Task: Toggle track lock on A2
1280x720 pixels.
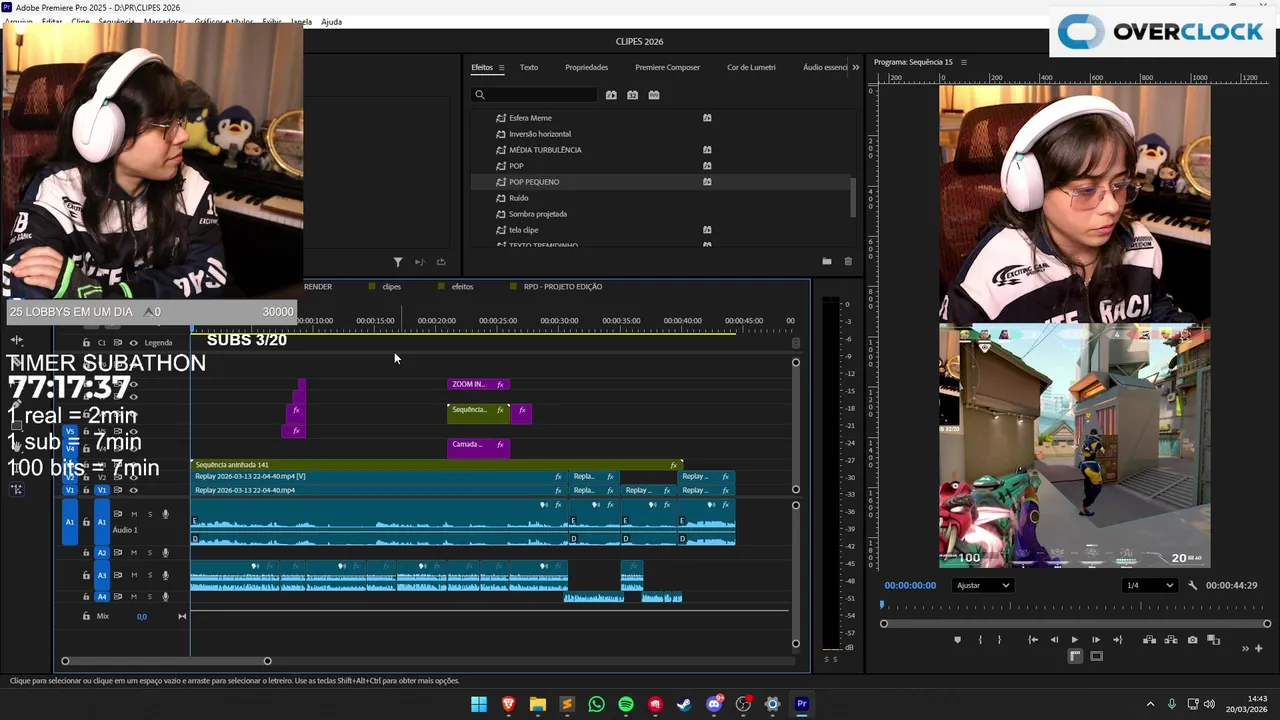Action: click(x=86, y=553)
